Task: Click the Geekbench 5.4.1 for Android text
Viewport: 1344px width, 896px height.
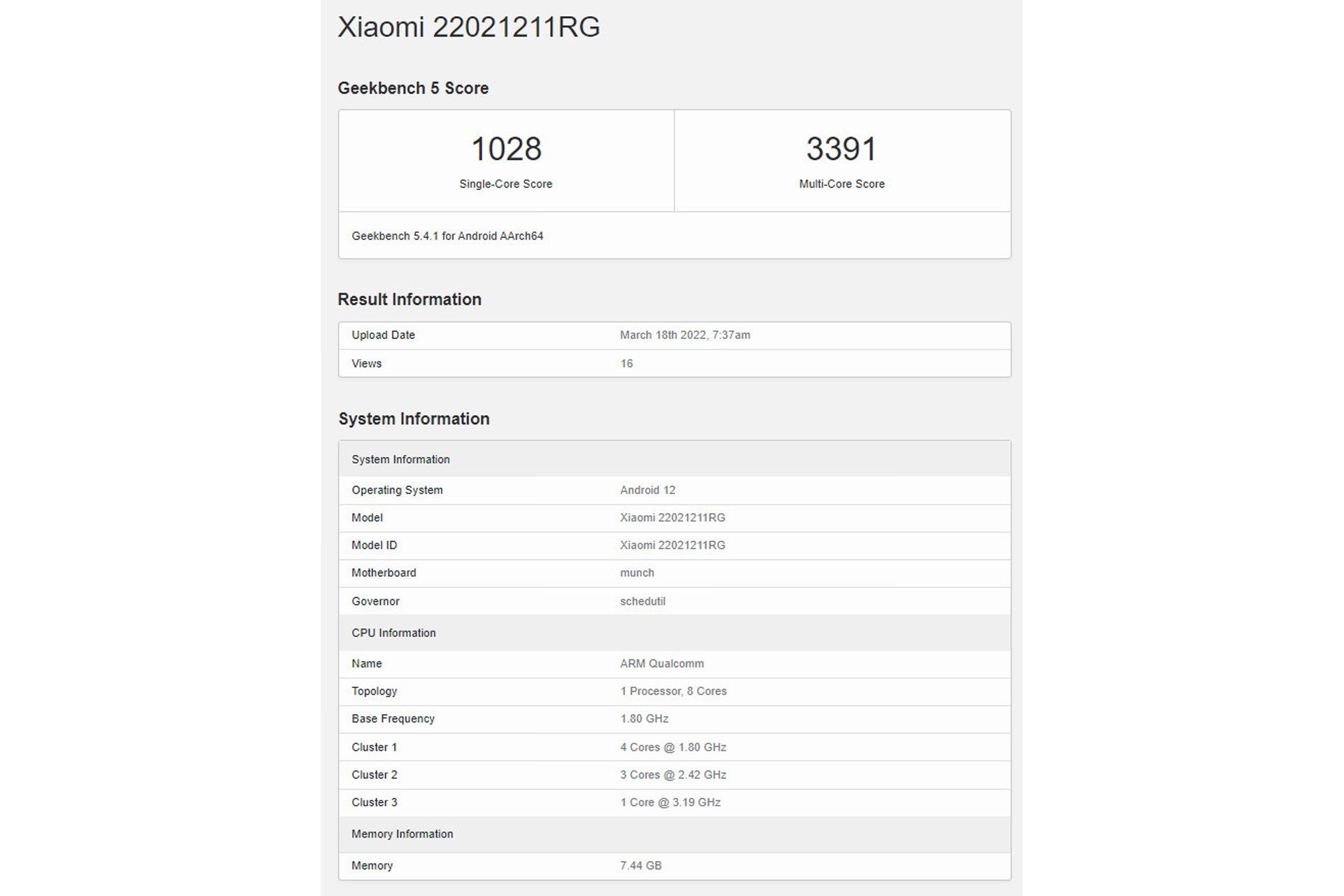Action: coord(447,236)
